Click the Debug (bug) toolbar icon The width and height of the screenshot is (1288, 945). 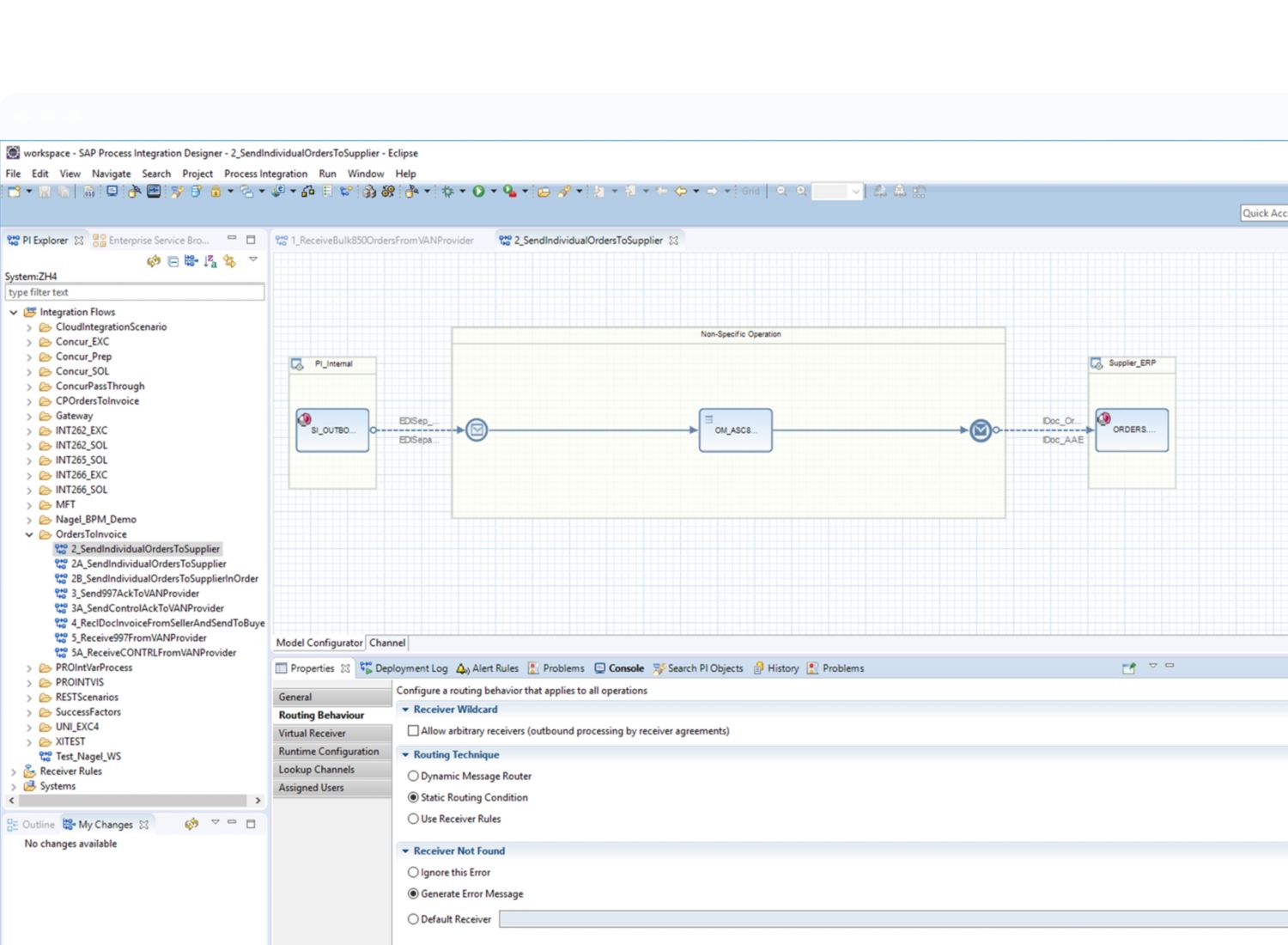tap(447, 192)
